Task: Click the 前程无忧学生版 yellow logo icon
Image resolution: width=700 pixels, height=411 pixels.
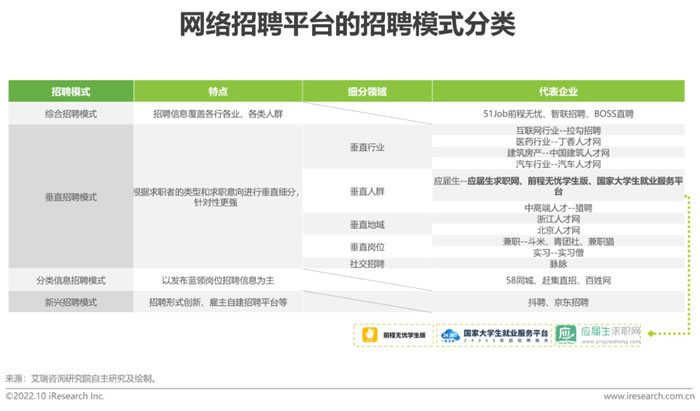Action: pos(370,335)
